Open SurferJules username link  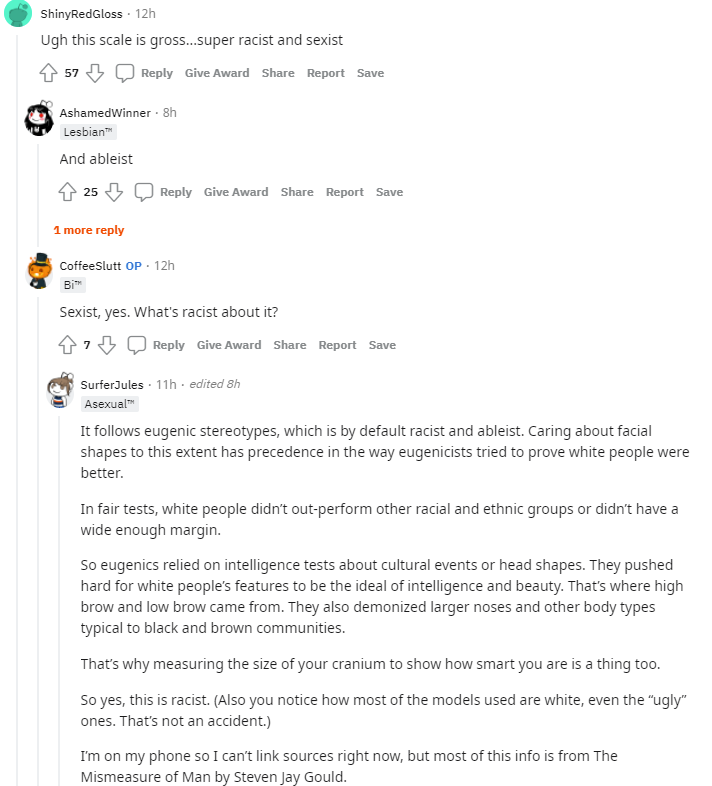pyautogui.click(x=112, y=384)
